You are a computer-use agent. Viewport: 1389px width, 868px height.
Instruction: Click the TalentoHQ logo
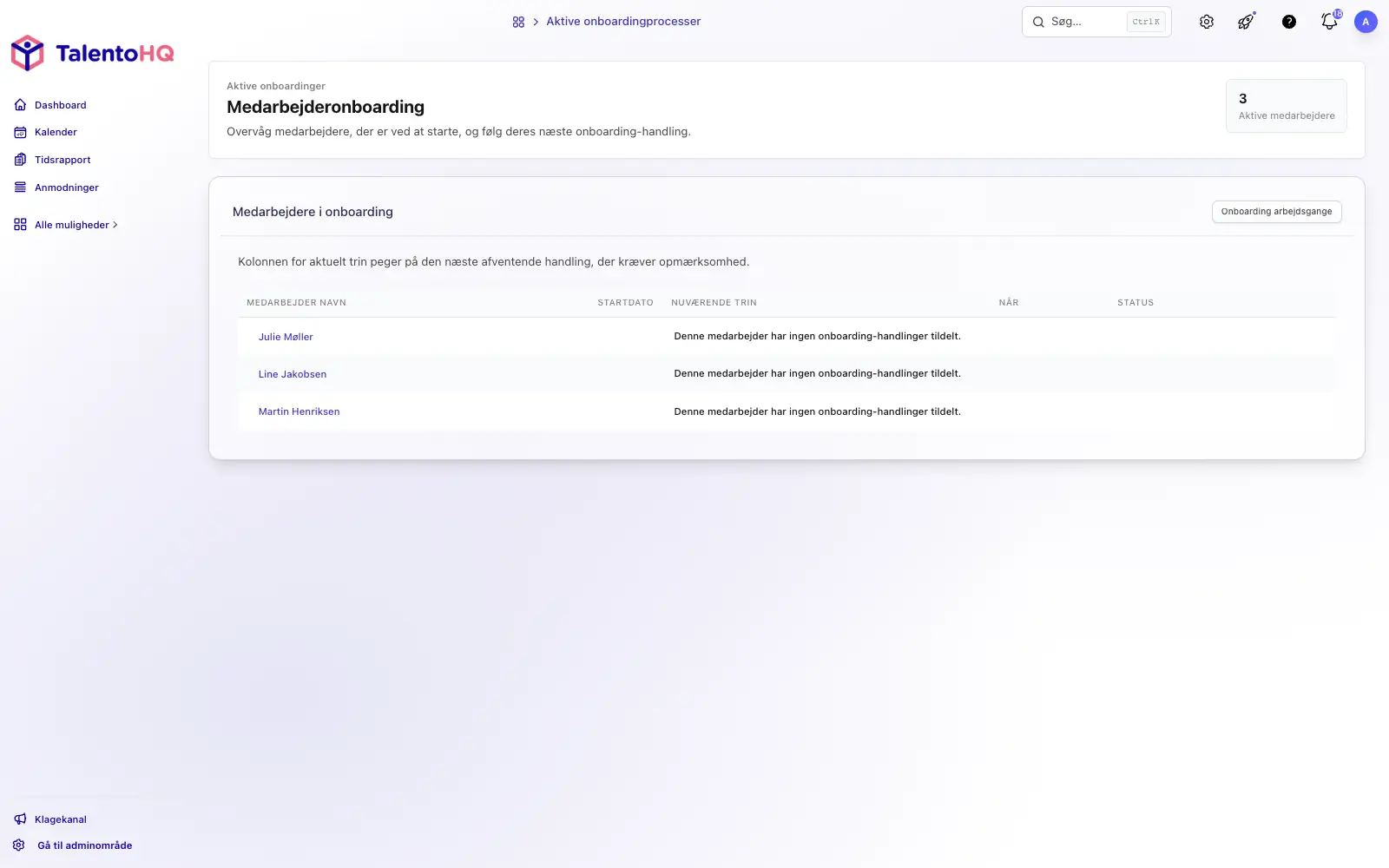pyautogui.click(x=92, y=53)
